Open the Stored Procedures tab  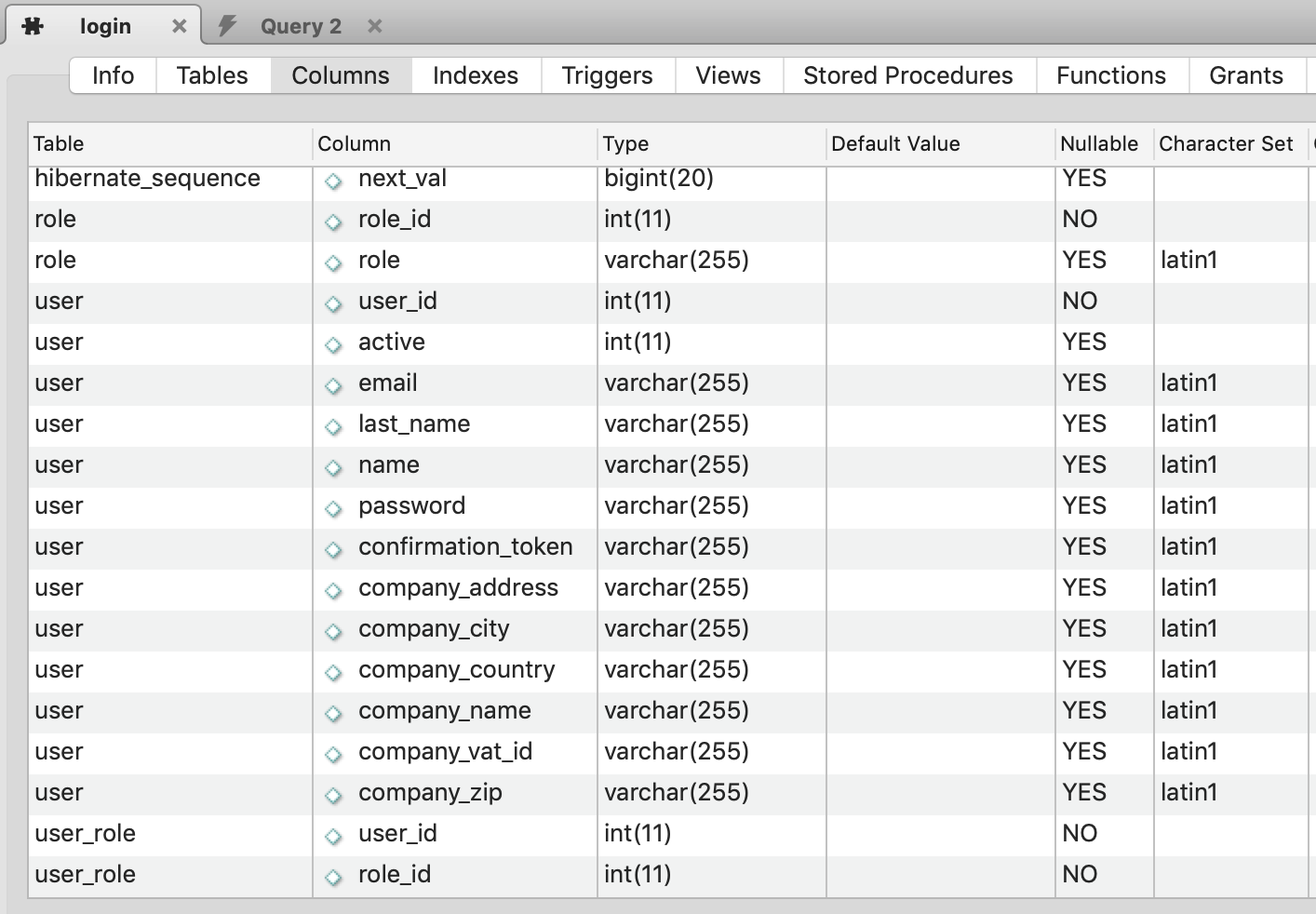(x=907, y=75)
